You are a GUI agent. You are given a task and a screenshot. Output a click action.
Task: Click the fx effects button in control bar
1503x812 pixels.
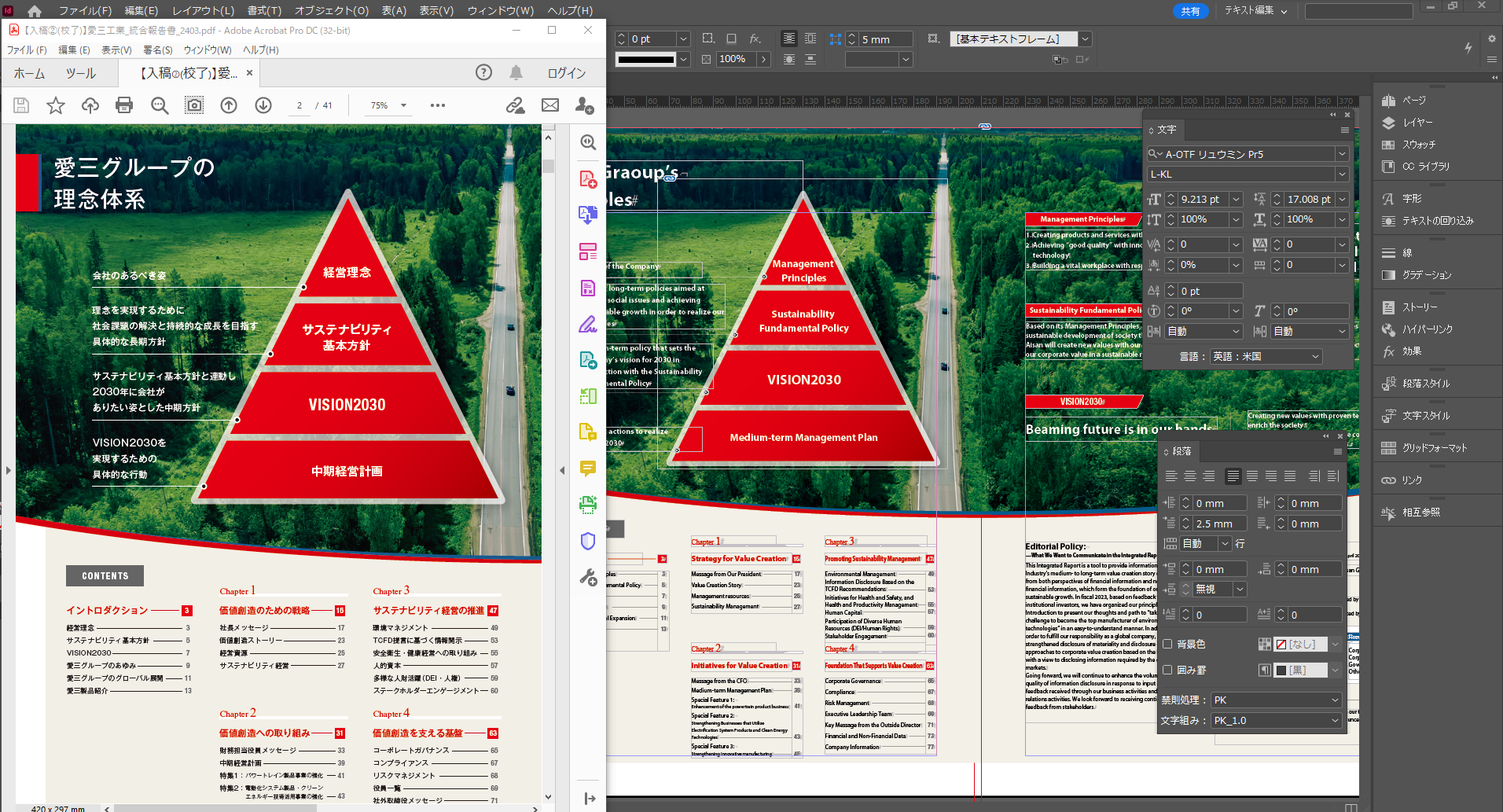[755, 39]
